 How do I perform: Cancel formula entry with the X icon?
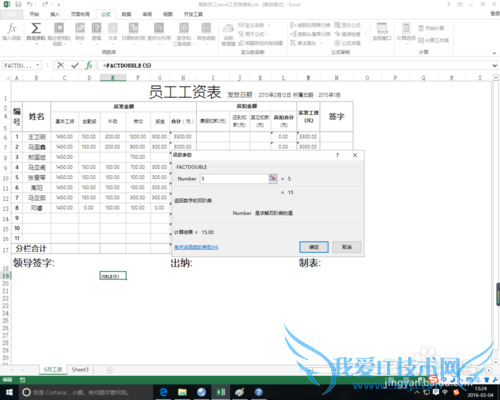pos(60,65)
